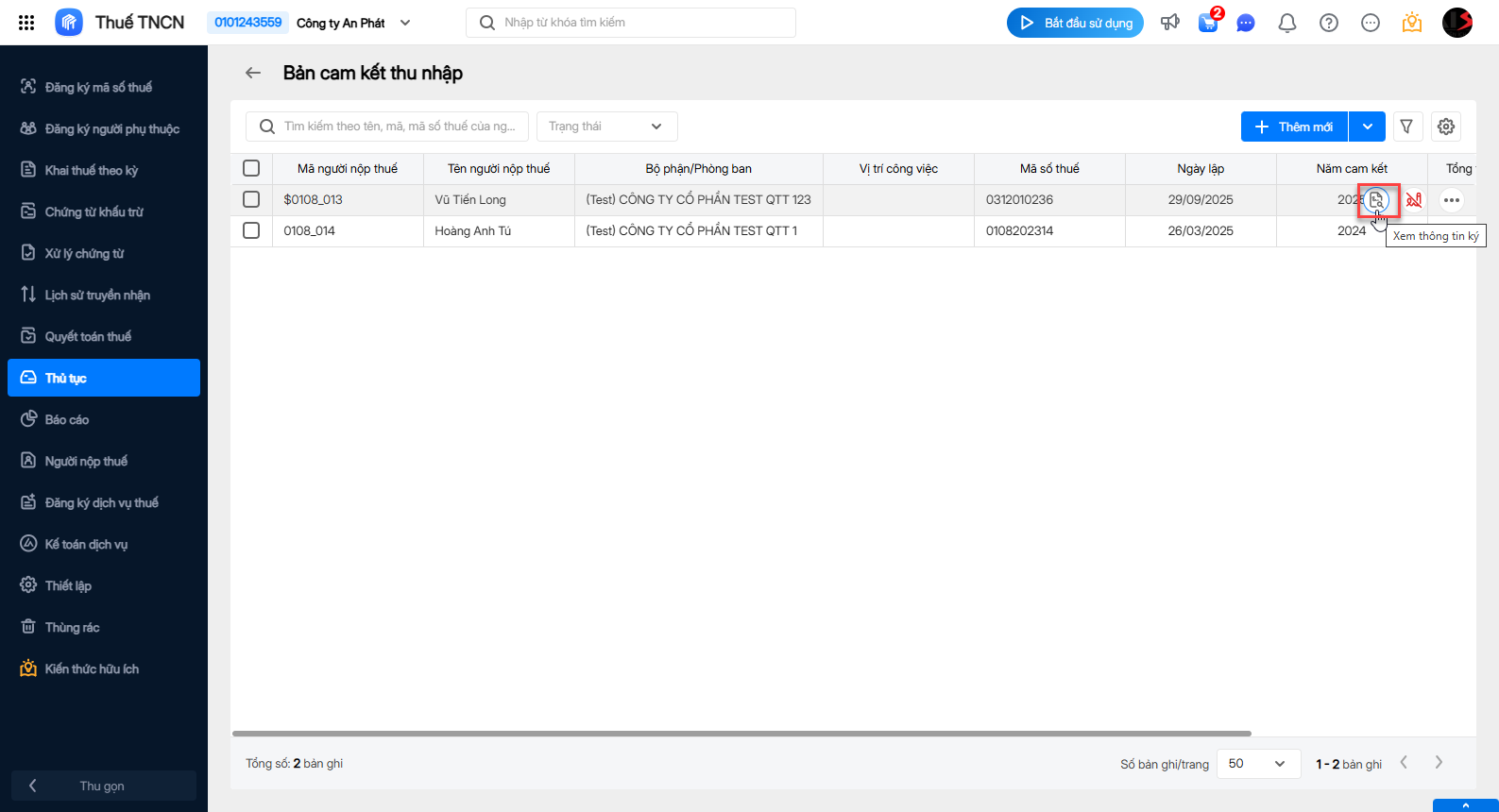Click the search magnifier in the top search bar
The width and height of the screenshot is (1499, 812).
487,23
